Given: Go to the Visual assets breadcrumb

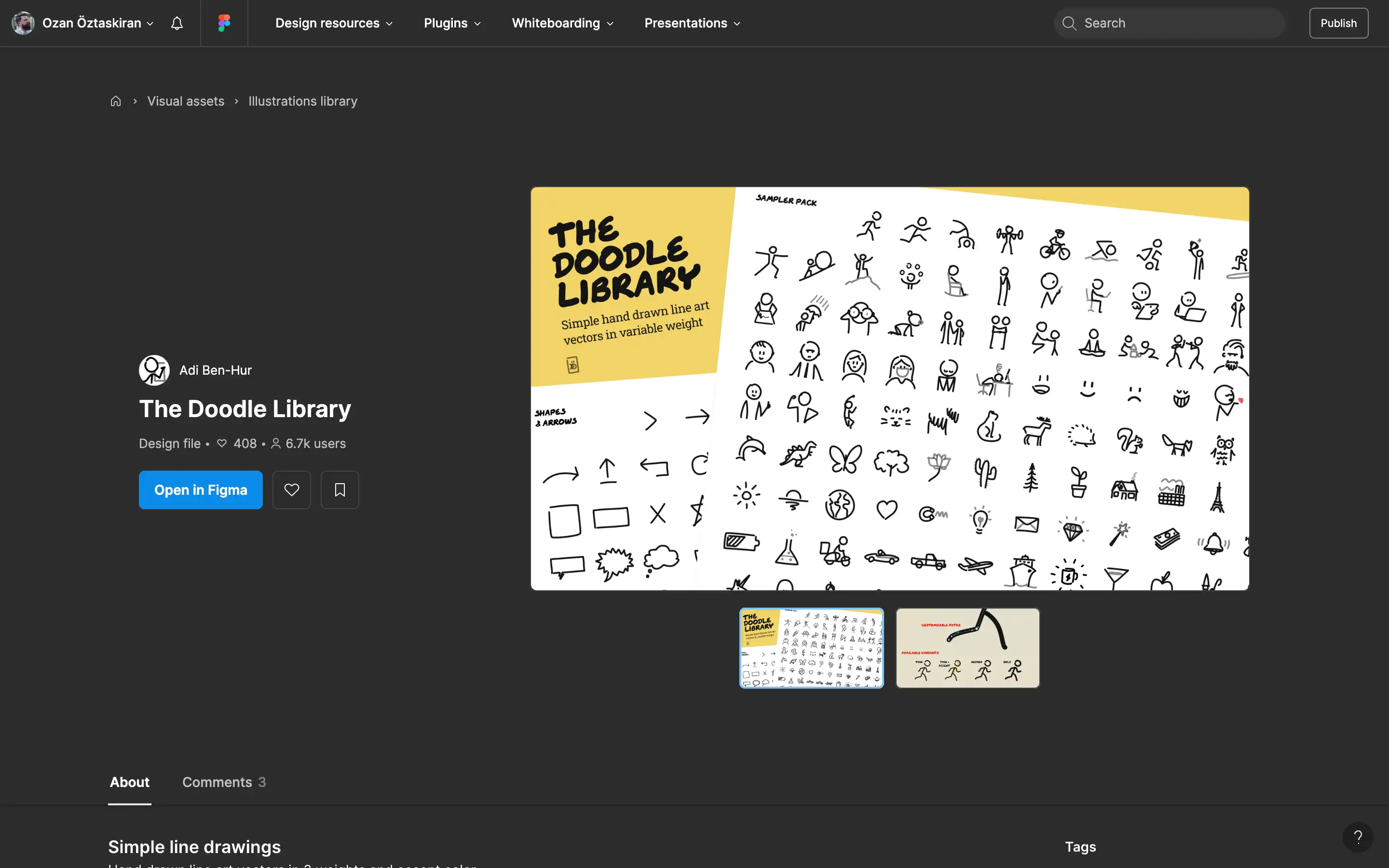Looking at the screenshot, I should pos(185,101).
